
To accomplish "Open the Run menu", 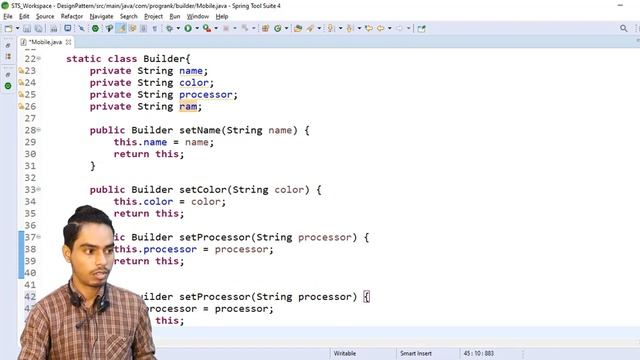I will 175,16.
